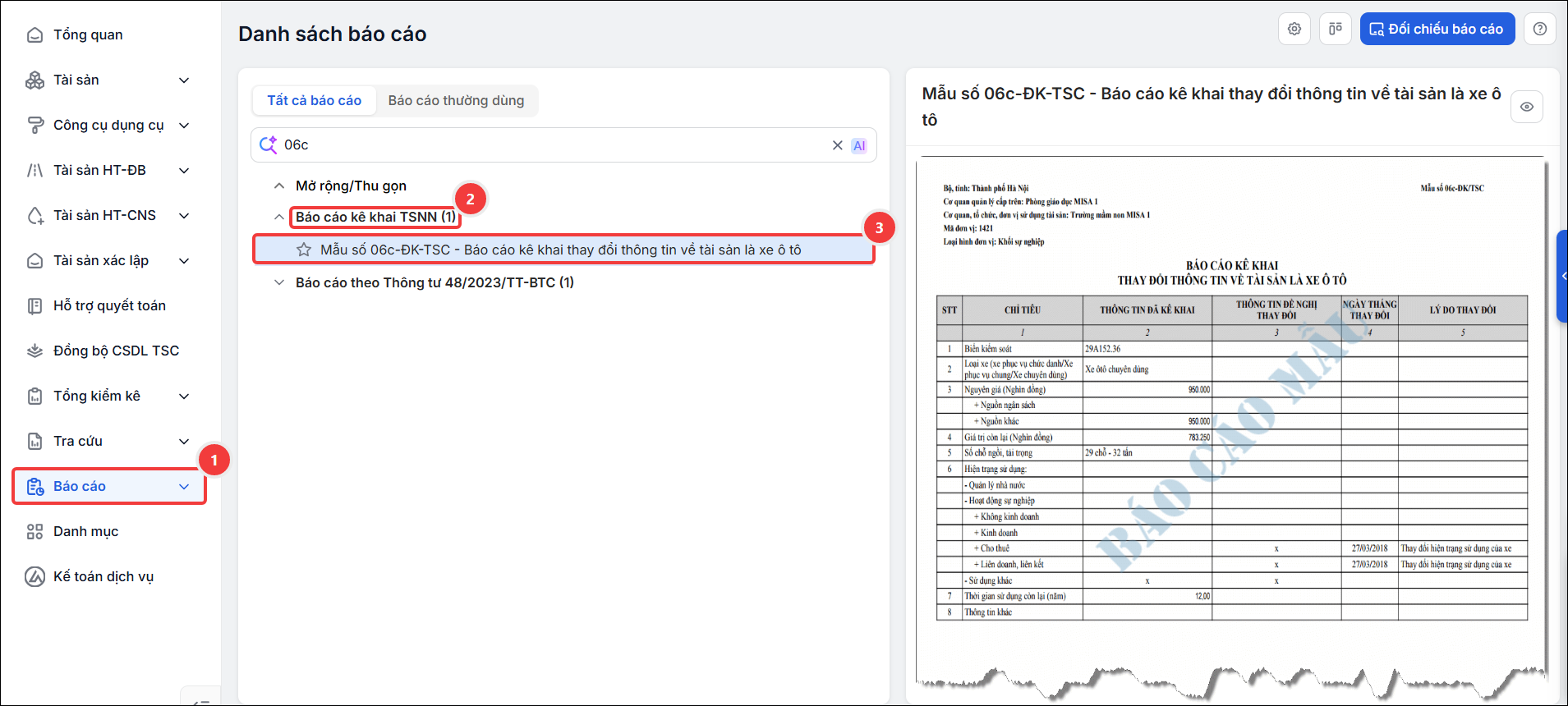Click the Hỗ trợ quyết toán icon
This screenshot has height=706, width=1568.
point(34,305)
